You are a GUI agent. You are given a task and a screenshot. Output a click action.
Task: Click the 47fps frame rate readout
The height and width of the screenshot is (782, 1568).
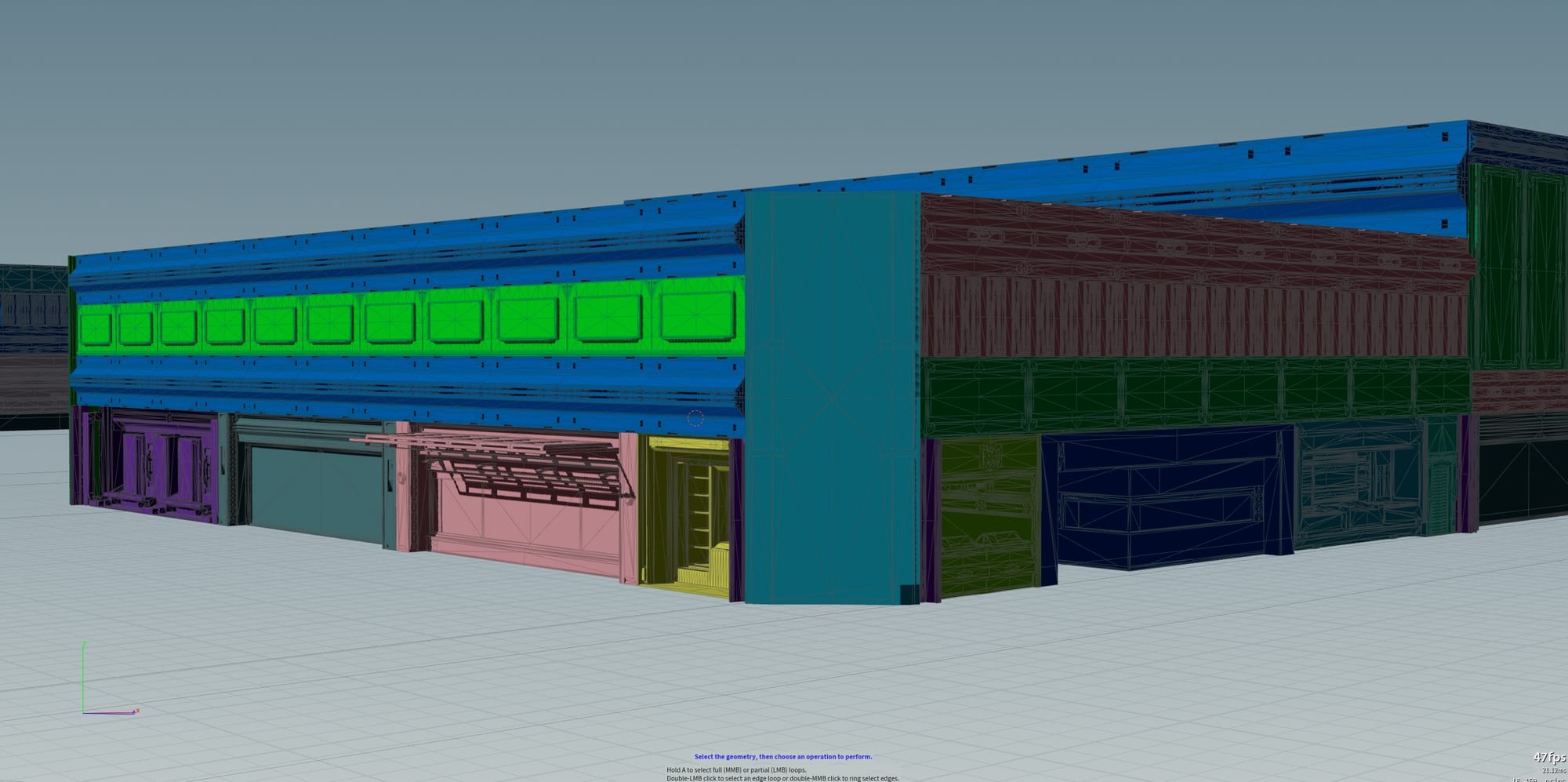click(x=1549, y=757)
